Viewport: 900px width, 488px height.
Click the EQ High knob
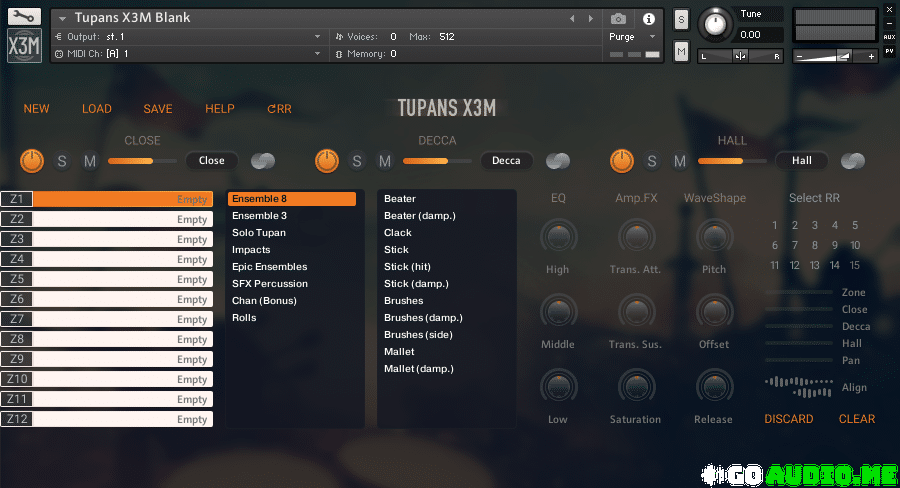tap(558, 237)
